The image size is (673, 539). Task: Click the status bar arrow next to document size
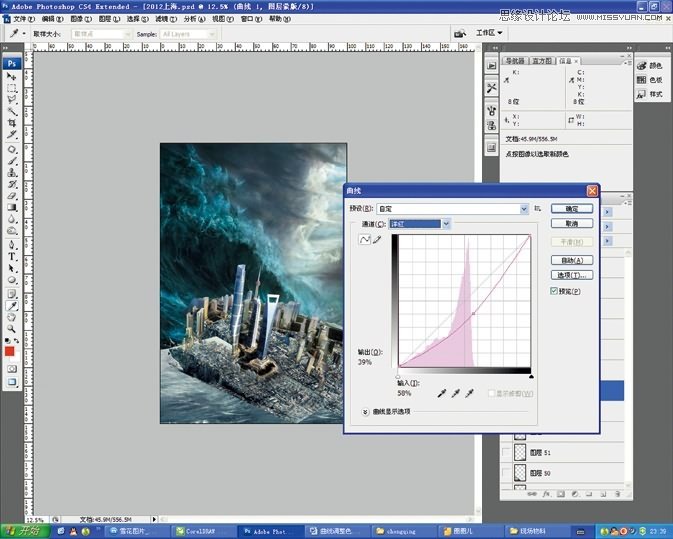[154, 519]
